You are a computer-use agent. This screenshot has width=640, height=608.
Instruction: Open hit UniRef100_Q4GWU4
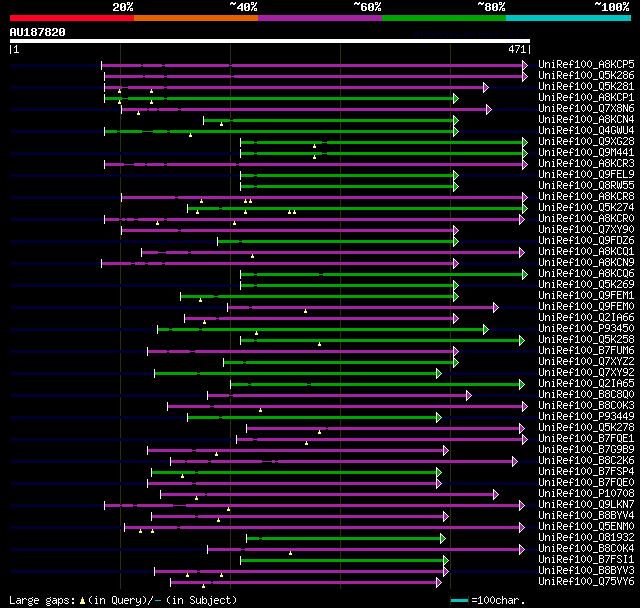(x=586, y=131)
